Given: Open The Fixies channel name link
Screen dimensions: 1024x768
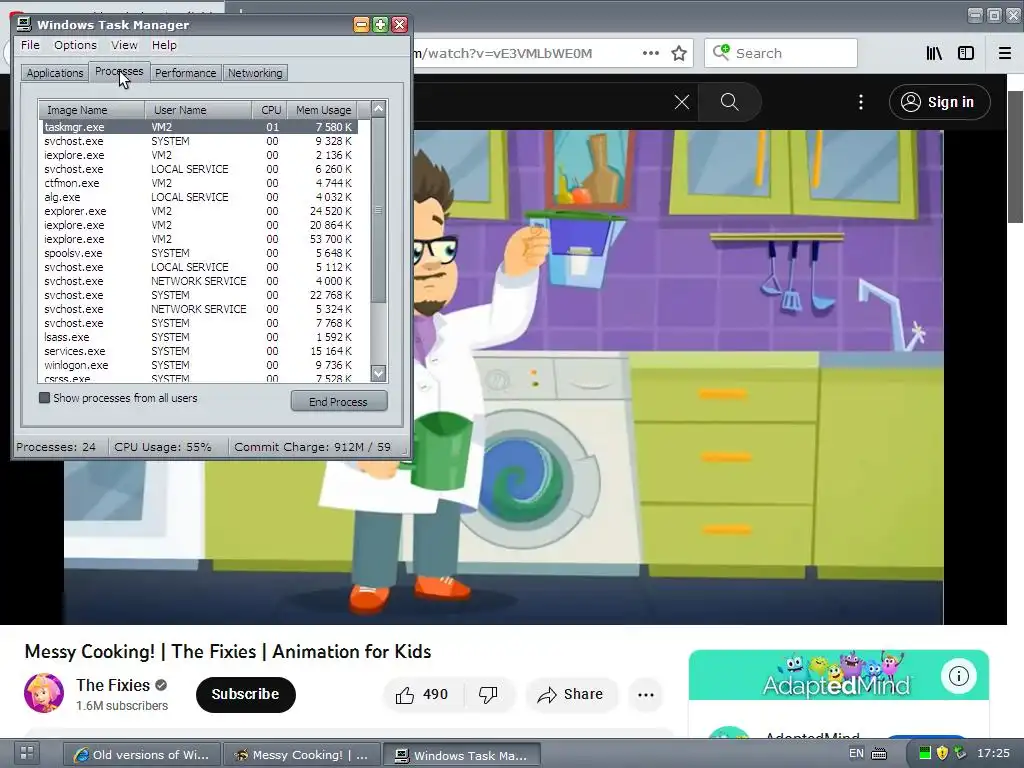Looking at the screenshot, I should click(x=113, y=685).
